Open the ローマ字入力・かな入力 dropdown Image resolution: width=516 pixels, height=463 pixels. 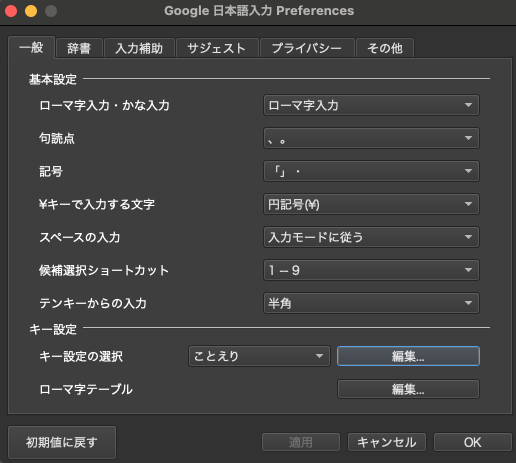[371, 105]
